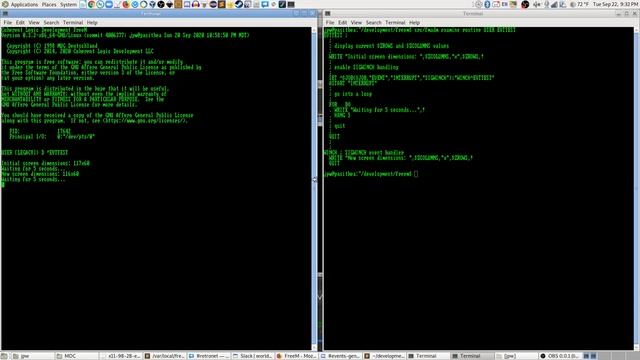Open the Bluetooth tray icon
This screenshot has width=640, height=360.
[487, 4]
